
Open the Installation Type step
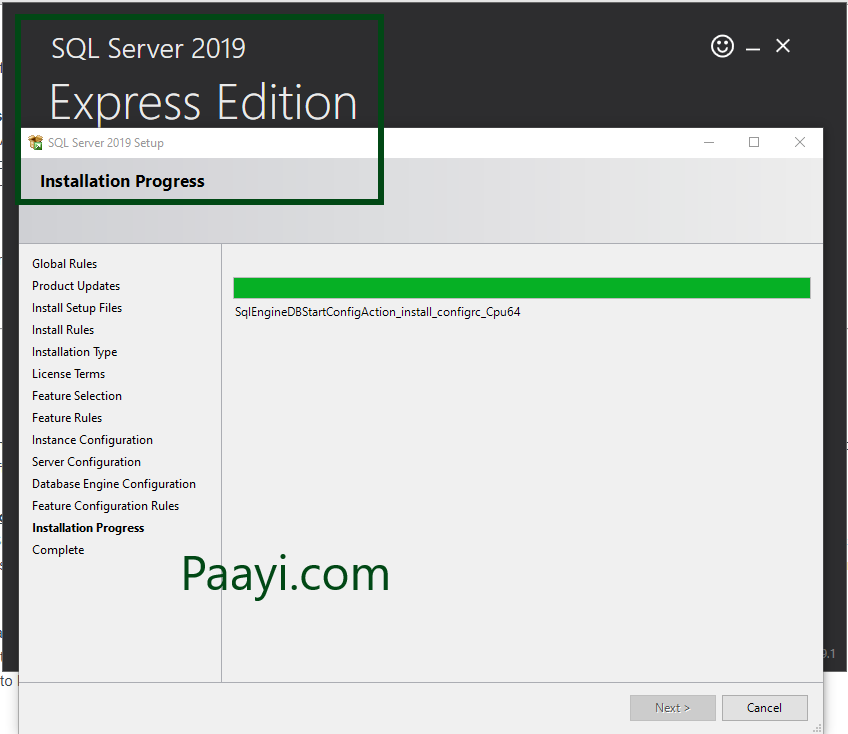[x=74, y=351]
